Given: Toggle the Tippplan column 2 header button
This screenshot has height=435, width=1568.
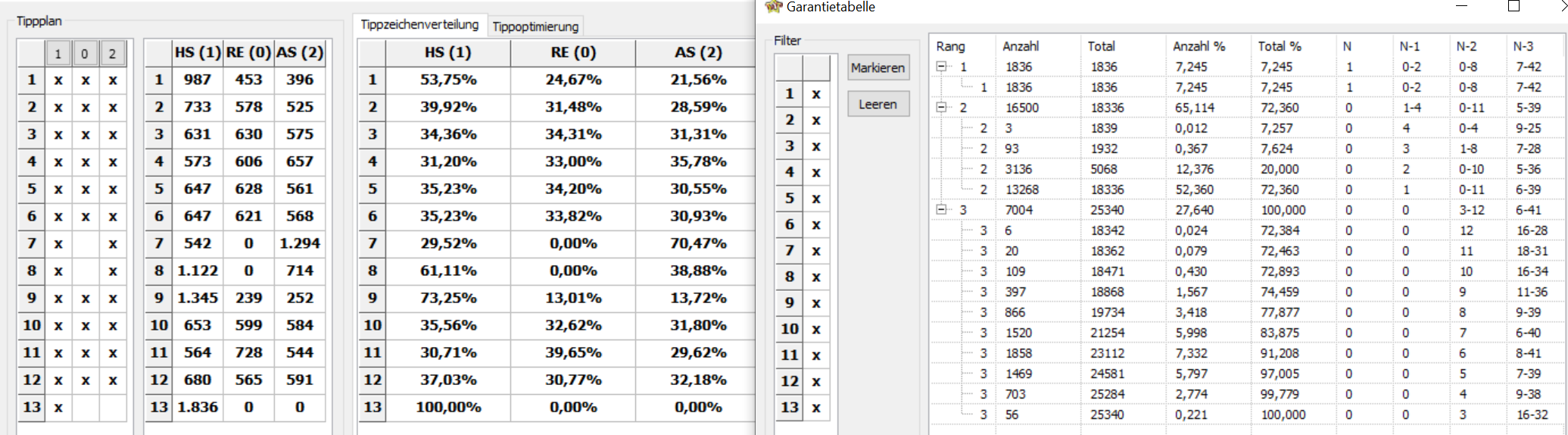Looking at the screenshot, I should coord(112,54).
